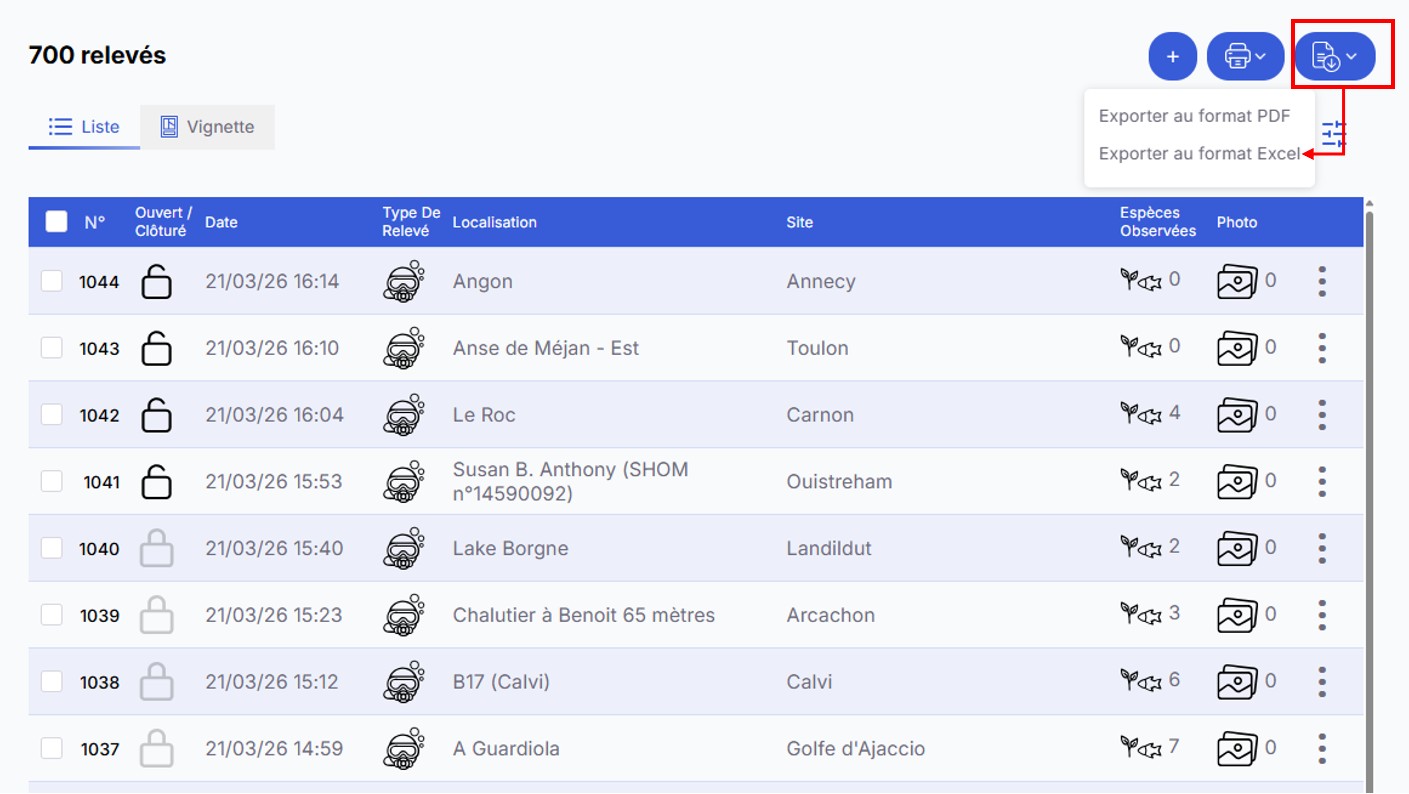Tick the select-all checkbox in table header
The width and height of the screenshot is (1409, 794).
pyautogui.click(x=57, y=222)
